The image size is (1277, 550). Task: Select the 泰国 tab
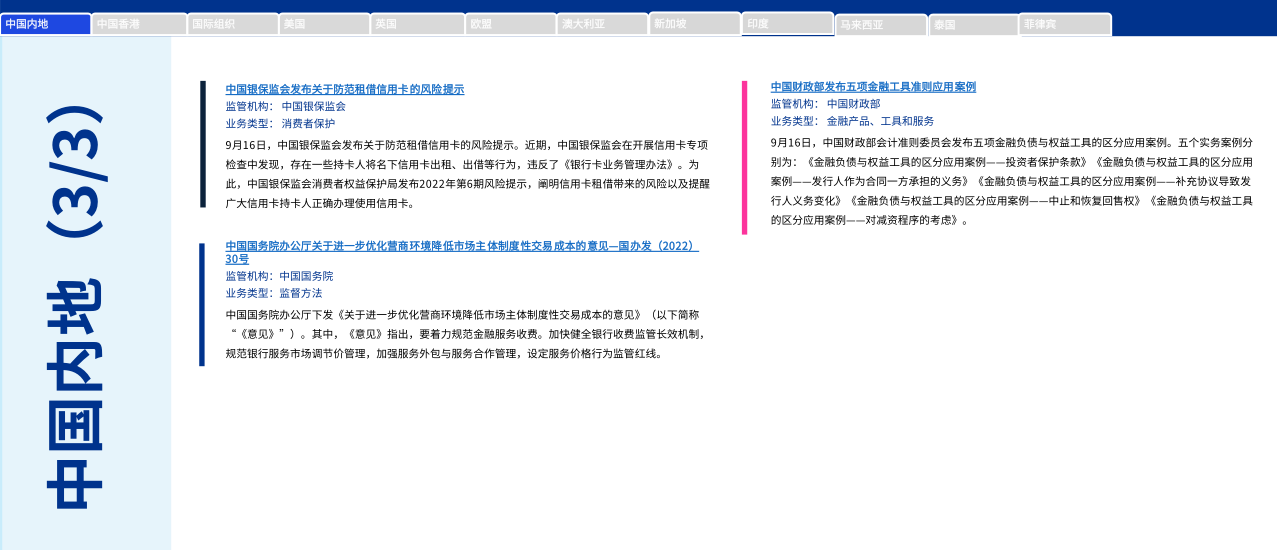pos(973,25)
